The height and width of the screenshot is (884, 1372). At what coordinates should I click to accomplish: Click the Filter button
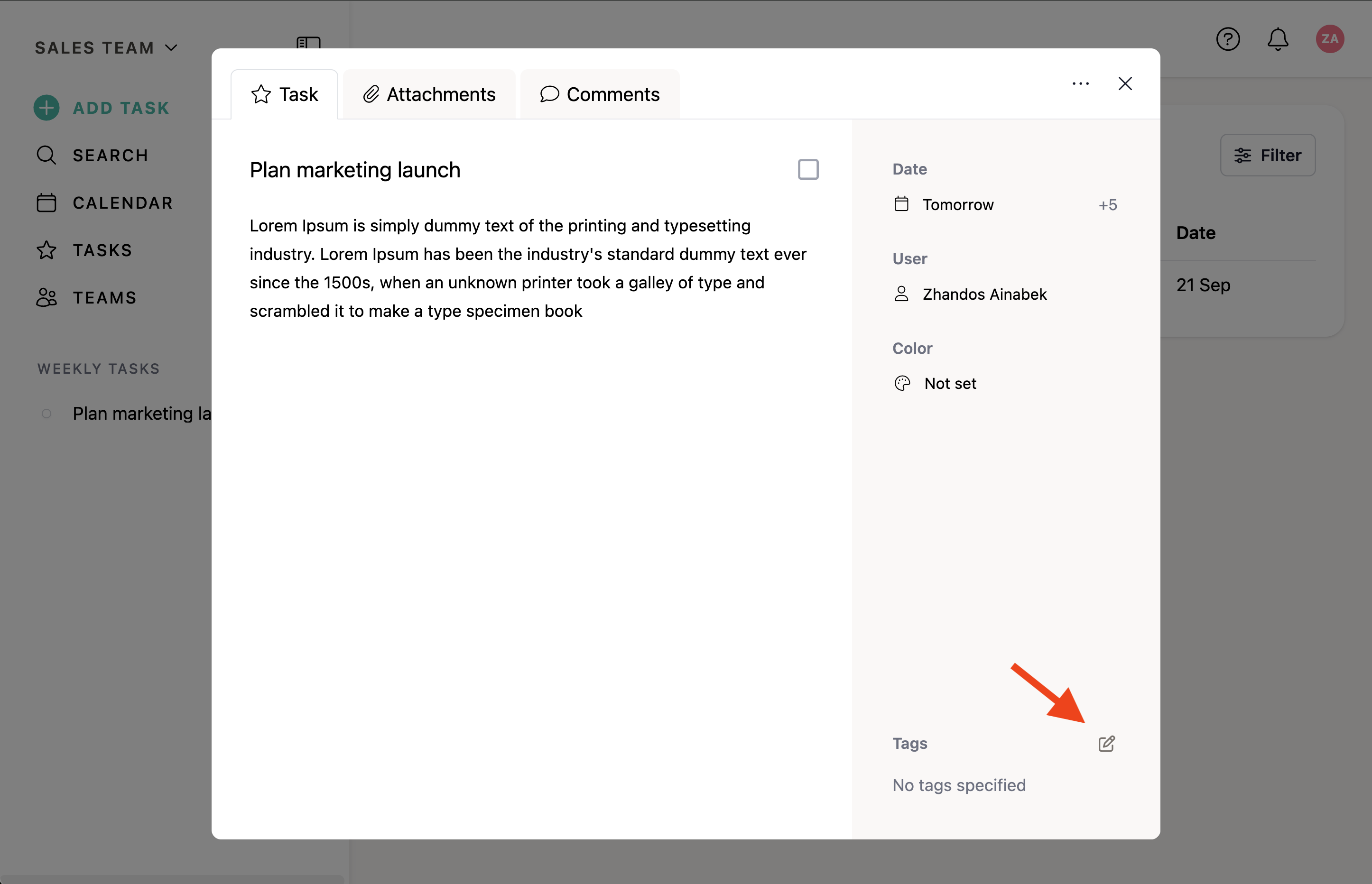(x=1268, y=156)
